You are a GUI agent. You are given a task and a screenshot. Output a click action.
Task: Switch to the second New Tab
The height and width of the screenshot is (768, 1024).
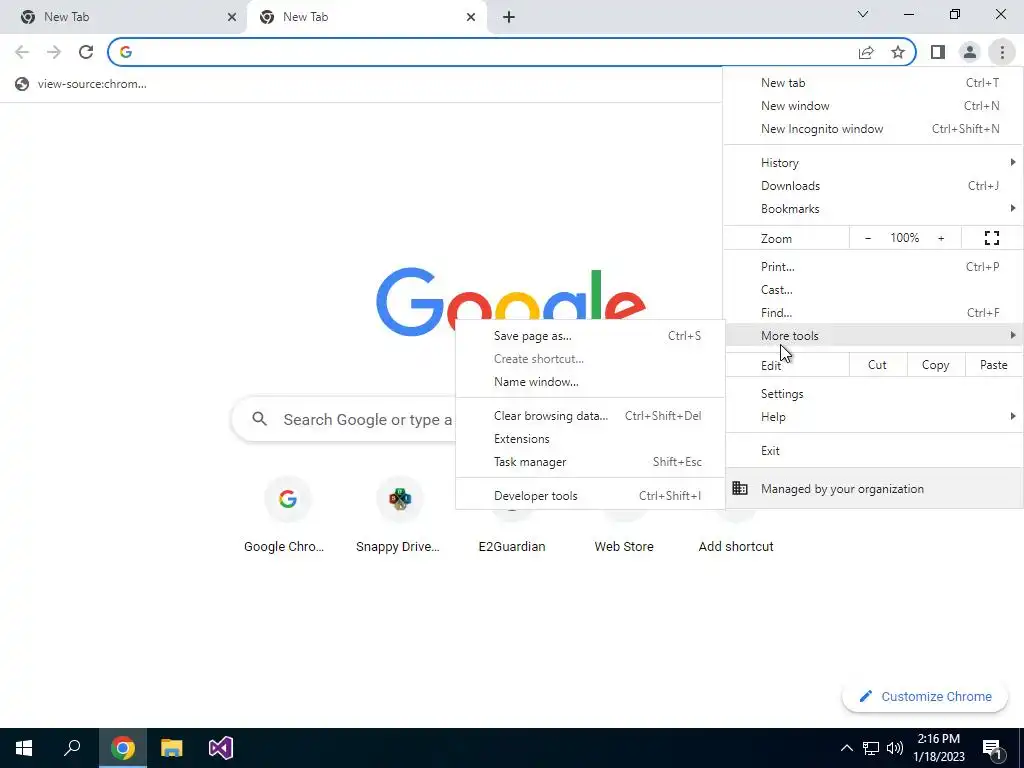coord(366,17)
